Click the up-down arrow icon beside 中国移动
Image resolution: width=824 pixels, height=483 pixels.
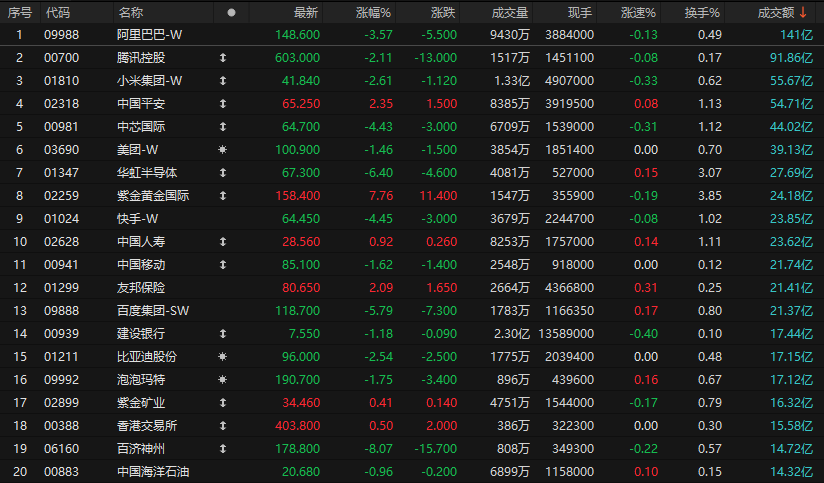(223, 265)
